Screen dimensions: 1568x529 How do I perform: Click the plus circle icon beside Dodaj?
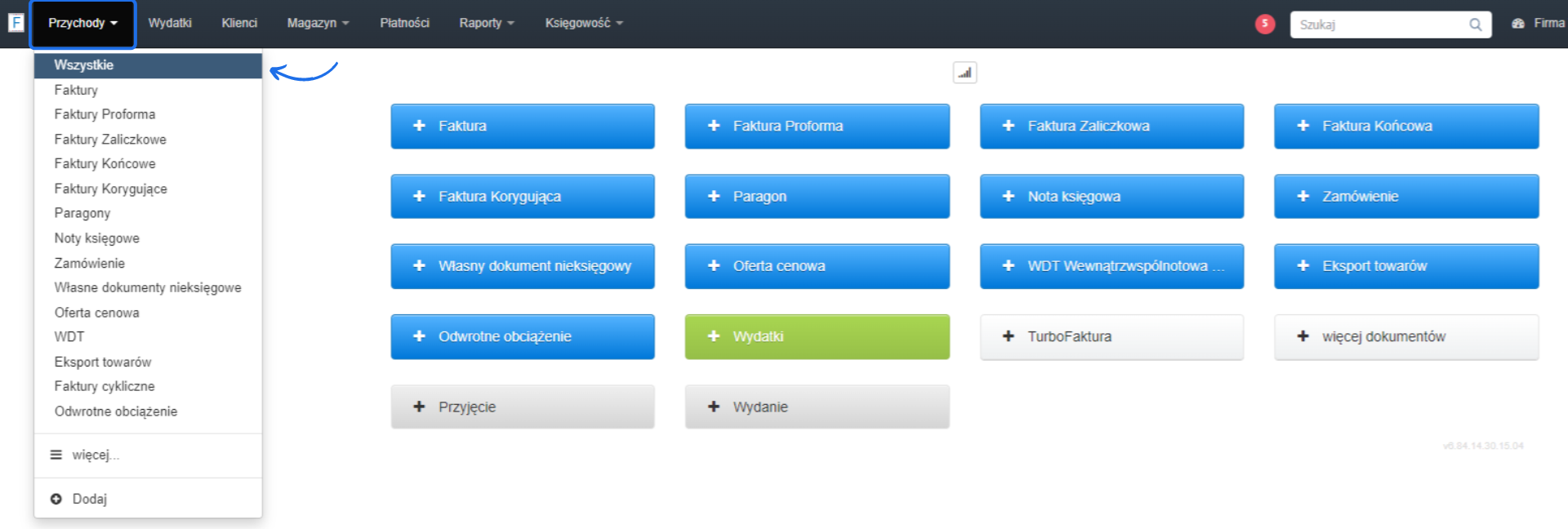click(x=56, y=499)
